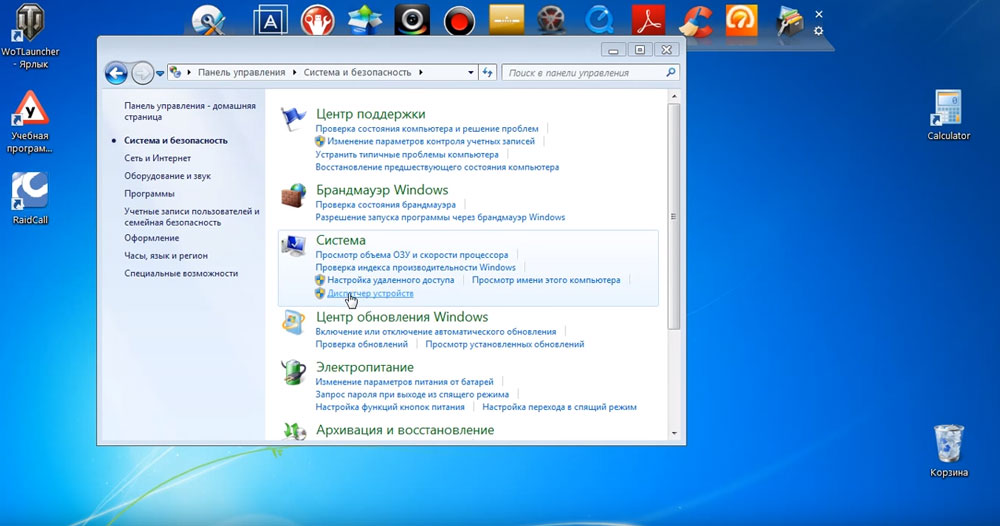Launch Adobe Acrobat from the dock
Viewport: 1000px width, 526px height.
(x=648, y=20)
